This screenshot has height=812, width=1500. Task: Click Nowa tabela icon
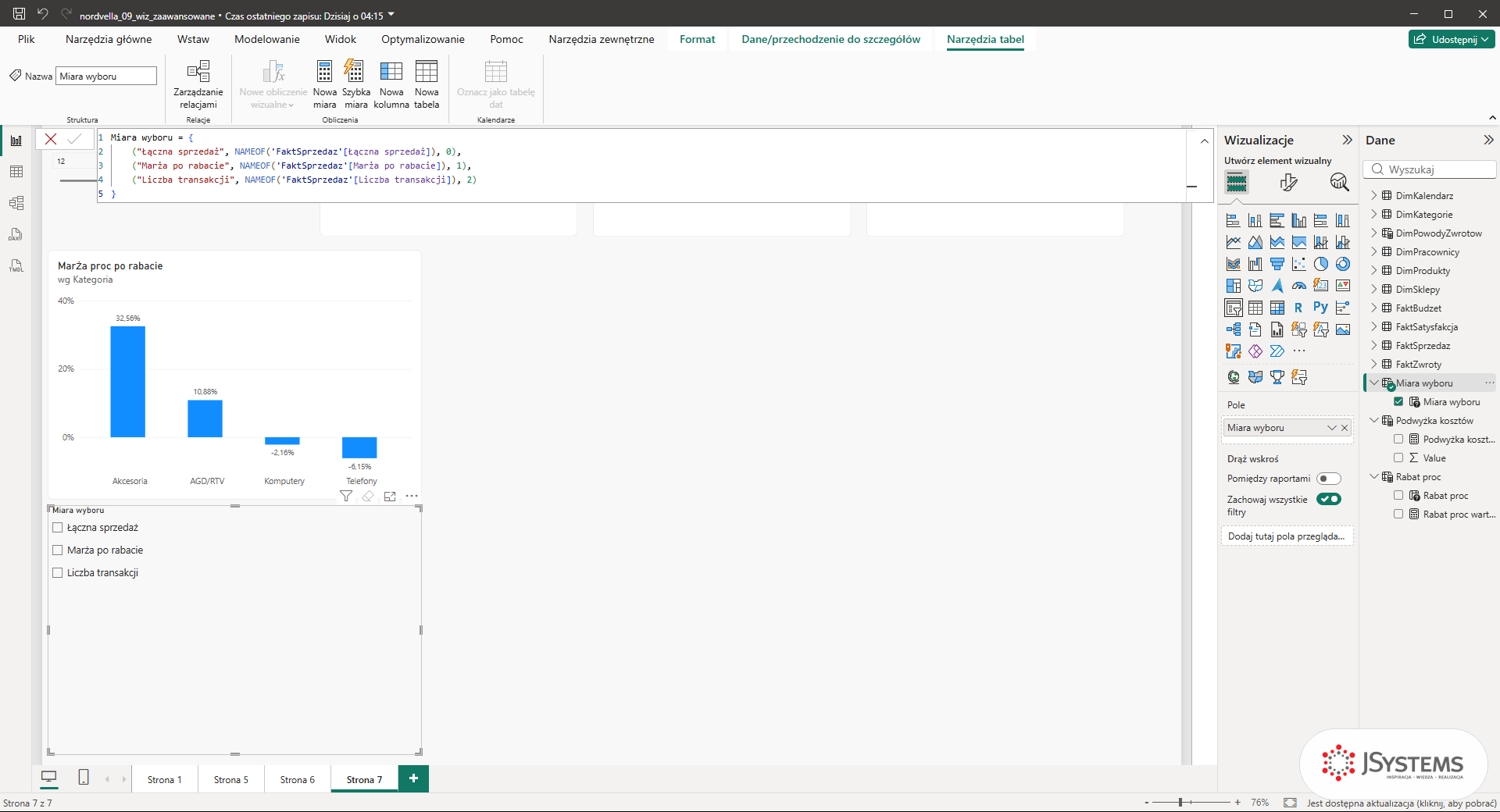[427, 72]
